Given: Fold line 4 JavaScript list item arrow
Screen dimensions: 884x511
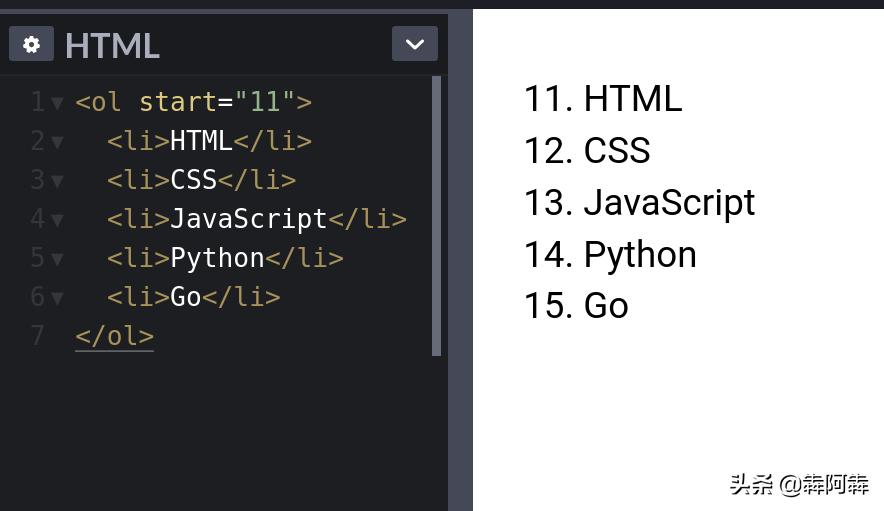Looking at the screenshot, I should pyautogui.click(x=57, y=219).
